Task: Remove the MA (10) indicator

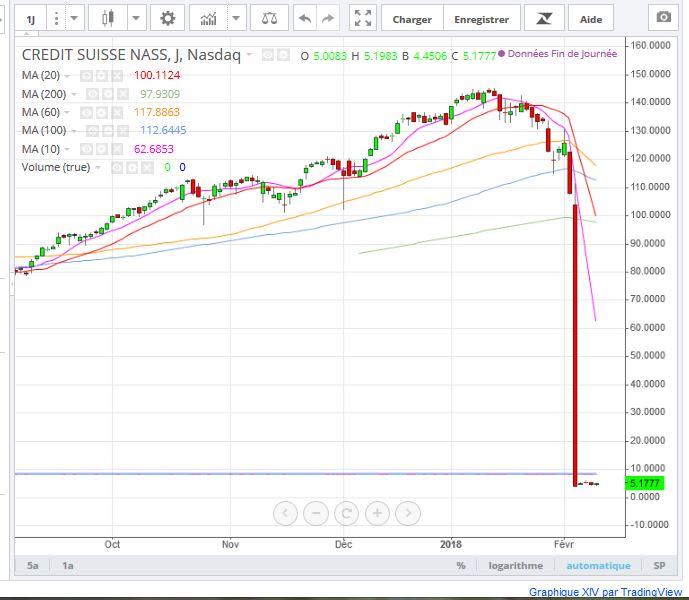Action: tap(116, 149)
